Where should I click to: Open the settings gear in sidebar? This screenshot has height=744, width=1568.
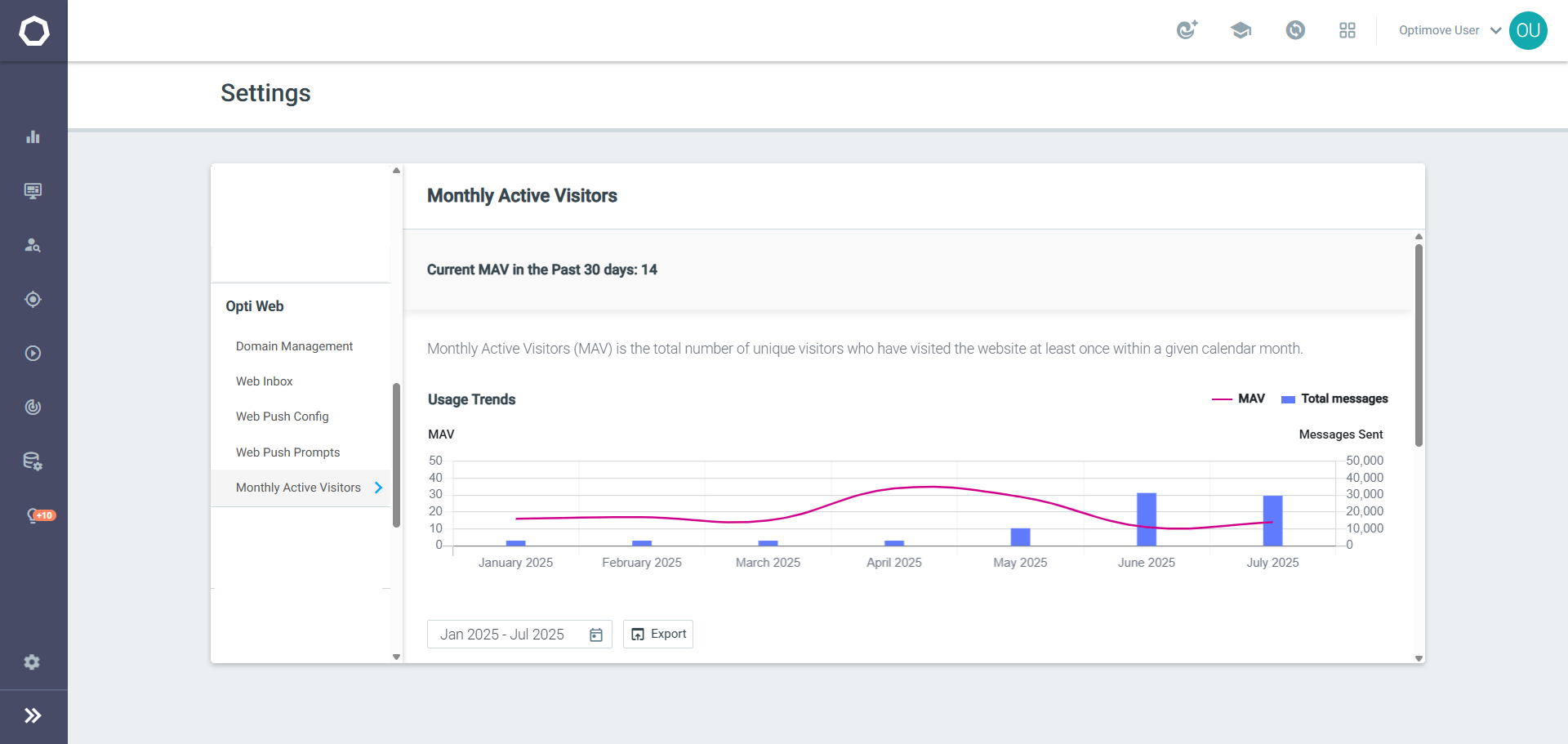(x=32, y=662)
